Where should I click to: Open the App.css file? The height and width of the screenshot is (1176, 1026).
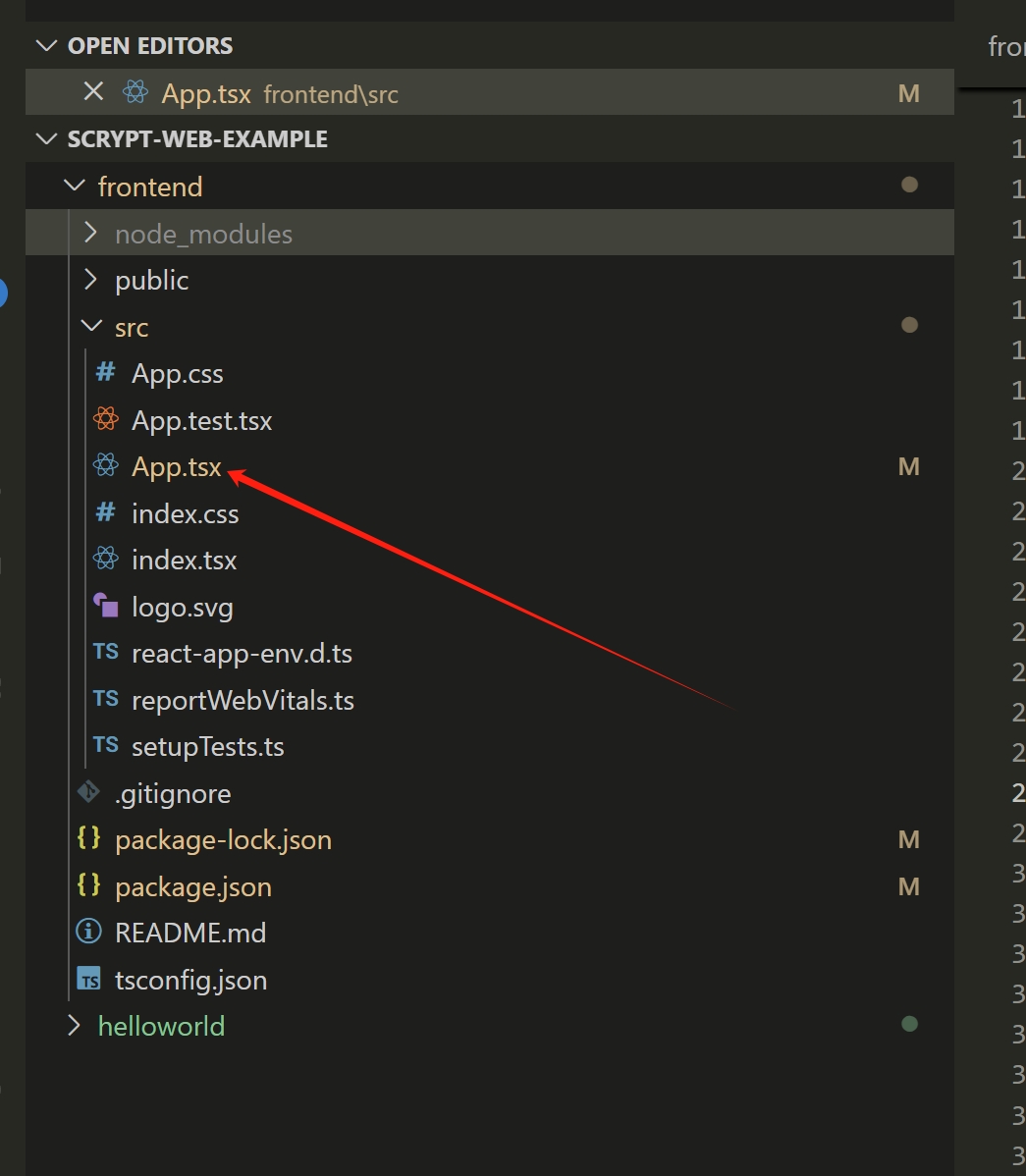click(178, 374)
